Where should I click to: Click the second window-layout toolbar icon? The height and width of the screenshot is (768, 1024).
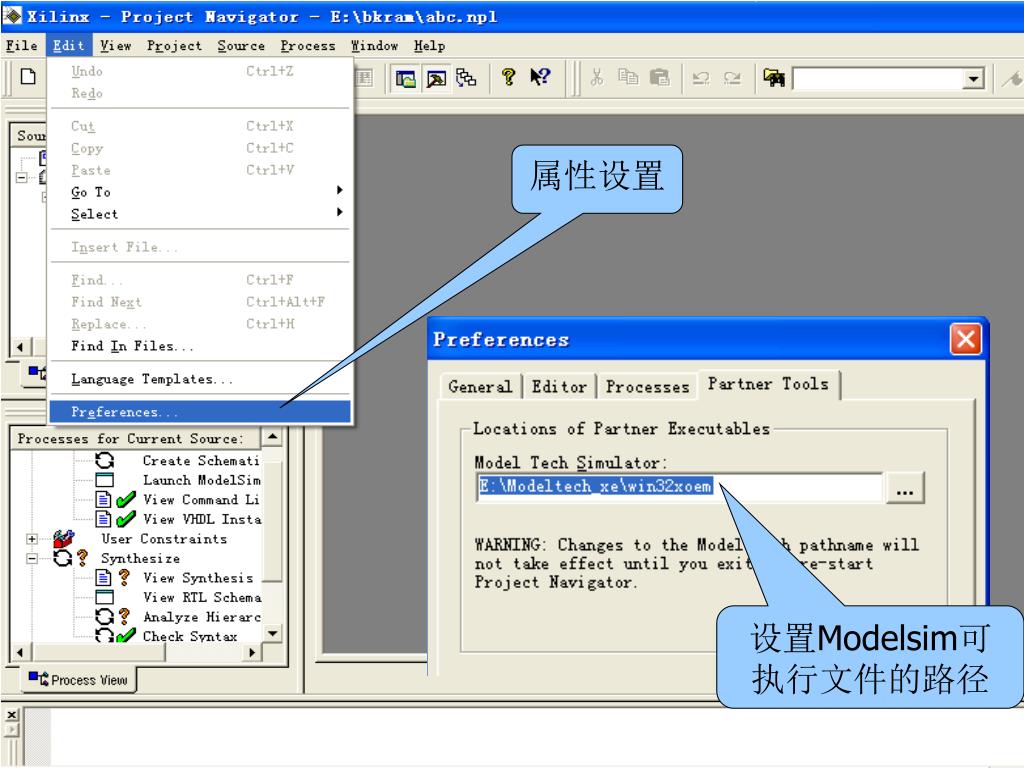point(436,79)
